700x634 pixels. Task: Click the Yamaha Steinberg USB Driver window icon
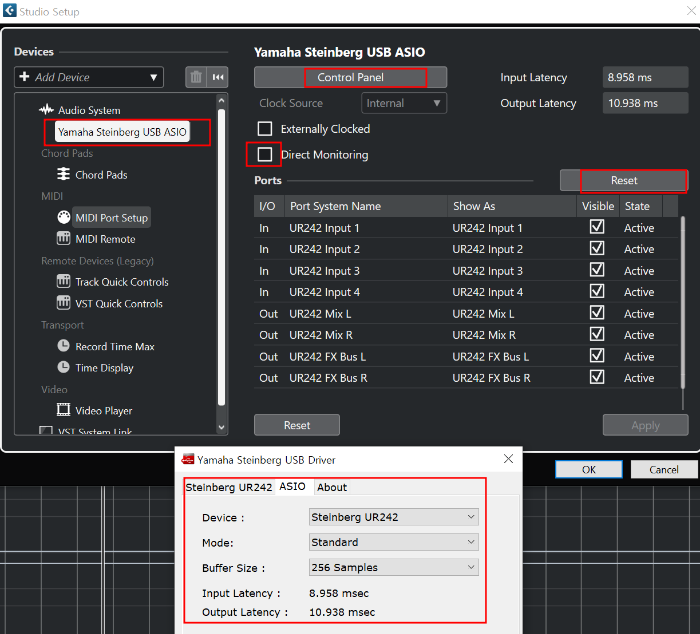pos(188,459)
